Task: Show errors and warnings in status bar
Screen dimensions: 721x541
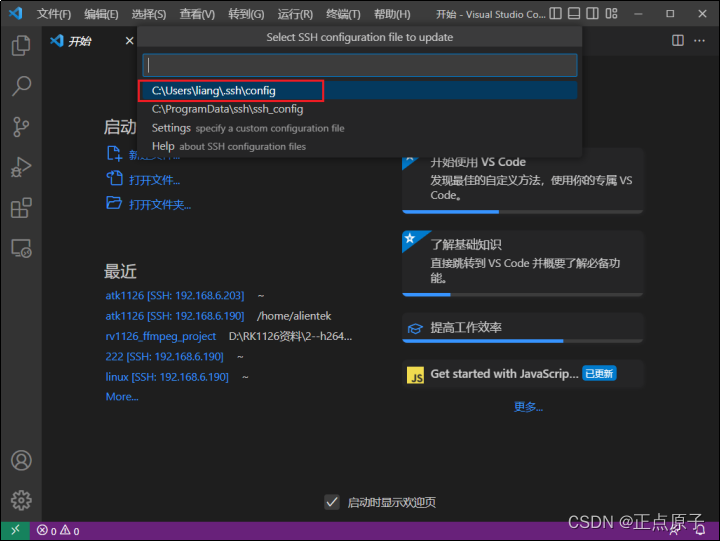Action: tap(58, 531)
